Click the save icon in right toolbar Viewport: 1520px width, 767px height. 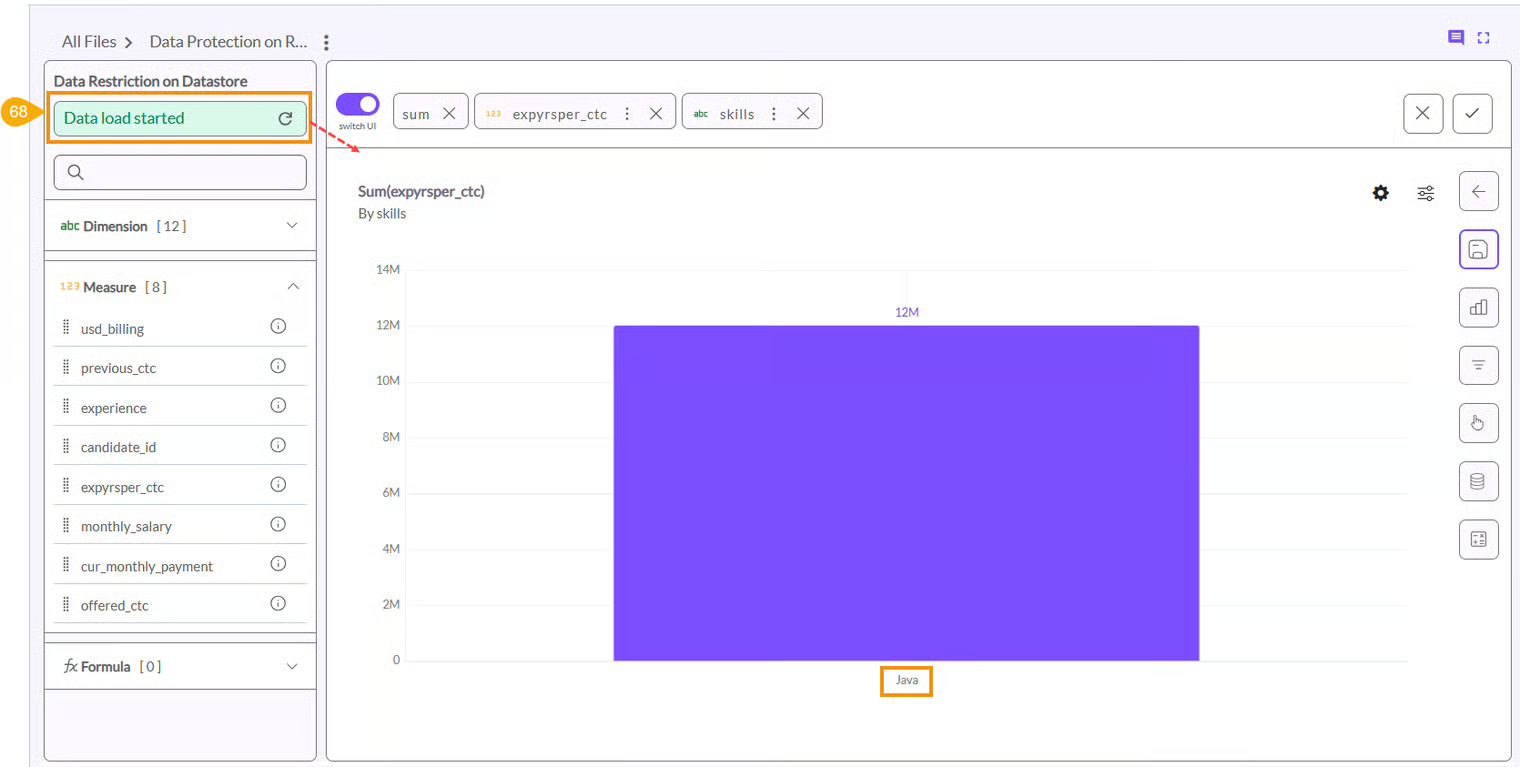(1478, 249)
